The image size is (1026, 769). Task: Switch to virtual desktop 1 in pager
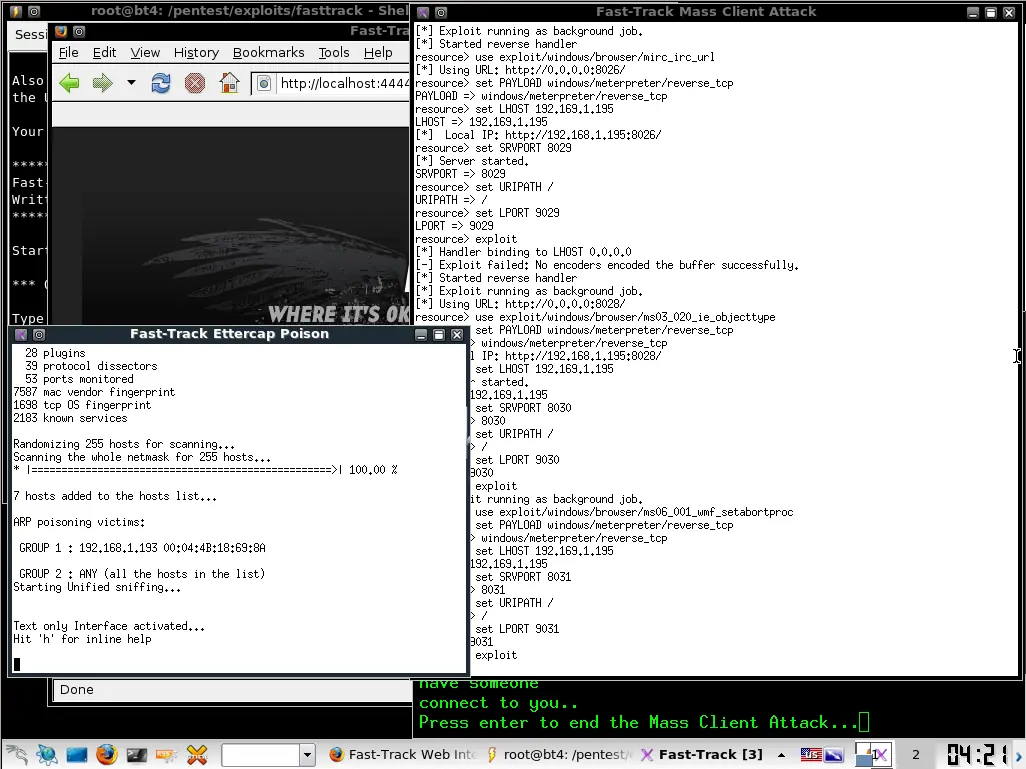point(874,755)
